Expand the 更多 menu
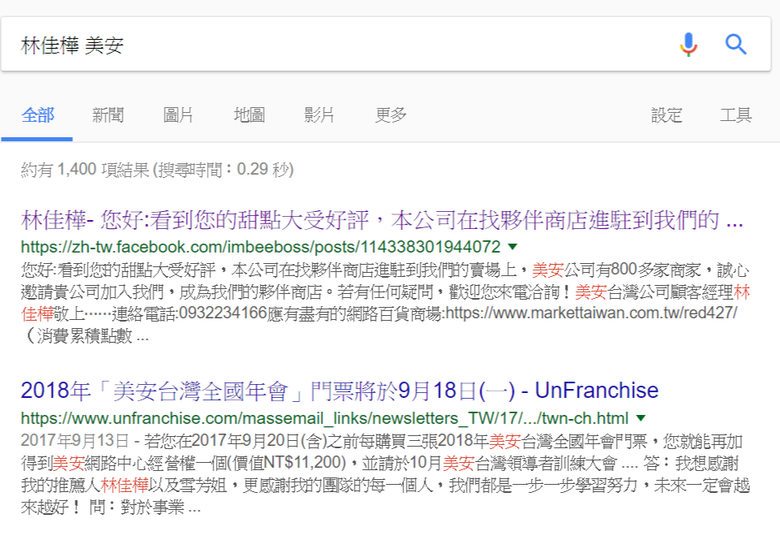This screenshot has width=780, height=540. pos(391,115)
